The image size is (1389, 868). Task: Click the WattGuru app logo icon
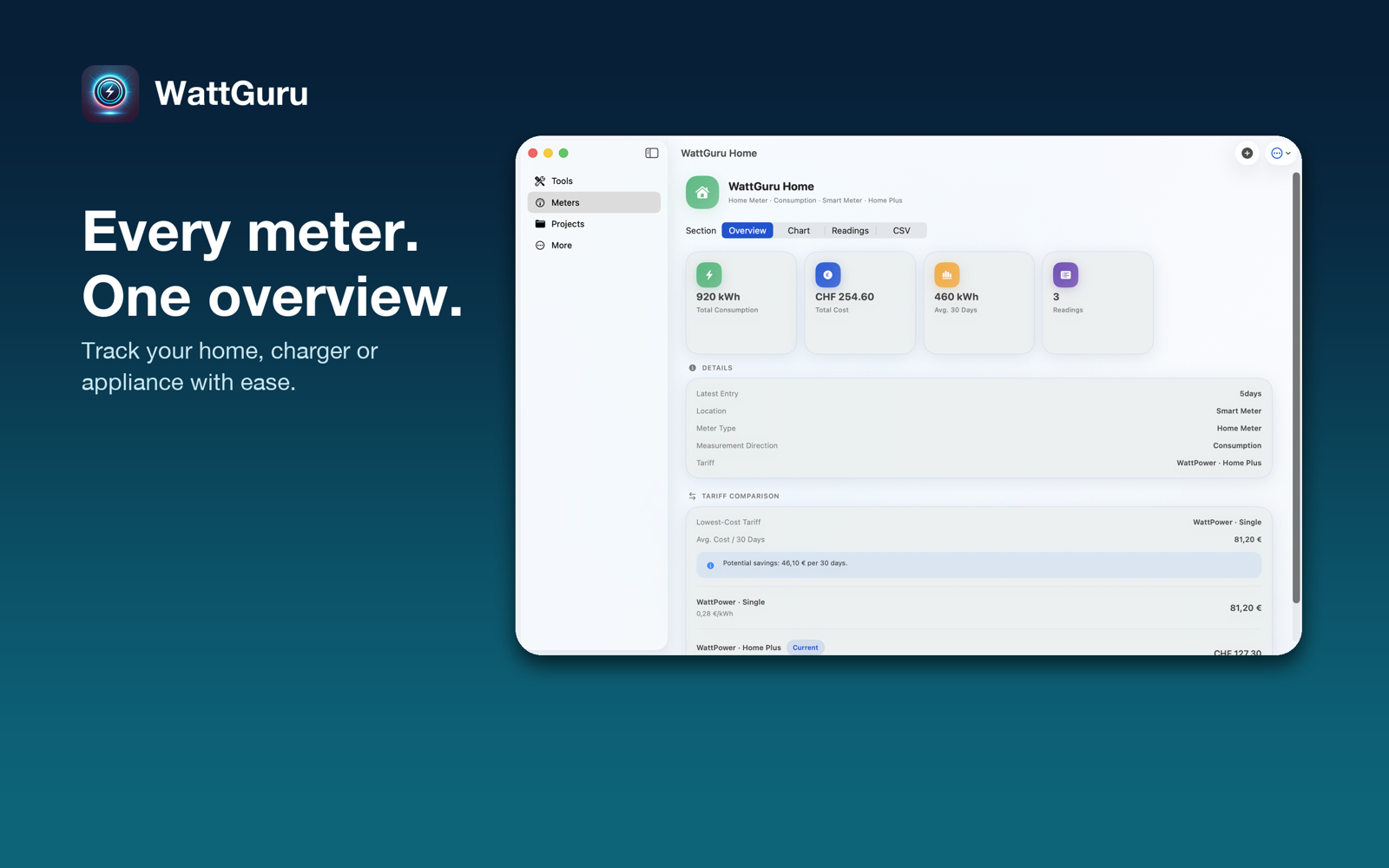110,93
